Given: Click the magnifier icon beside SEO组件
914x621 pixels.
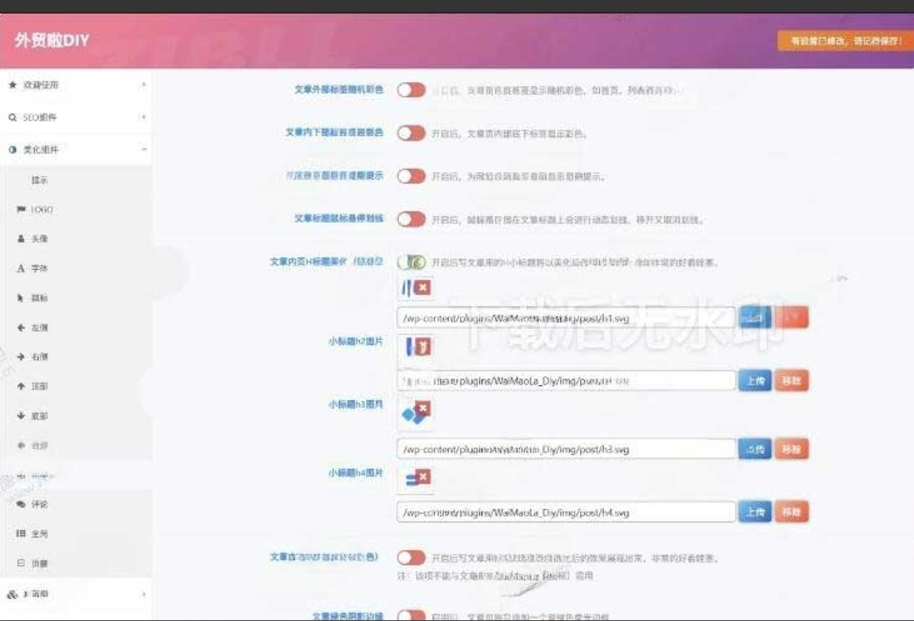Looking at the screenshot, I should 13,117.
